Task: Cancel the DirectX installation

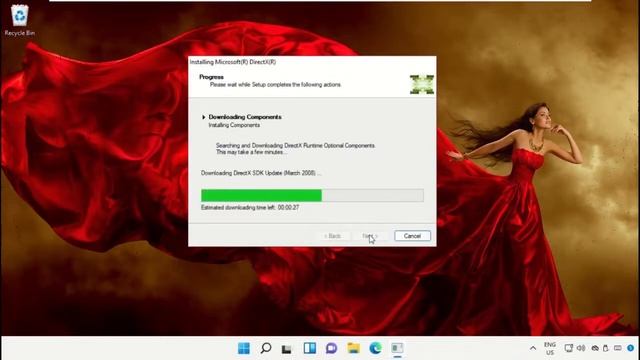Action: pyautogui.click(x=412, y=236)
